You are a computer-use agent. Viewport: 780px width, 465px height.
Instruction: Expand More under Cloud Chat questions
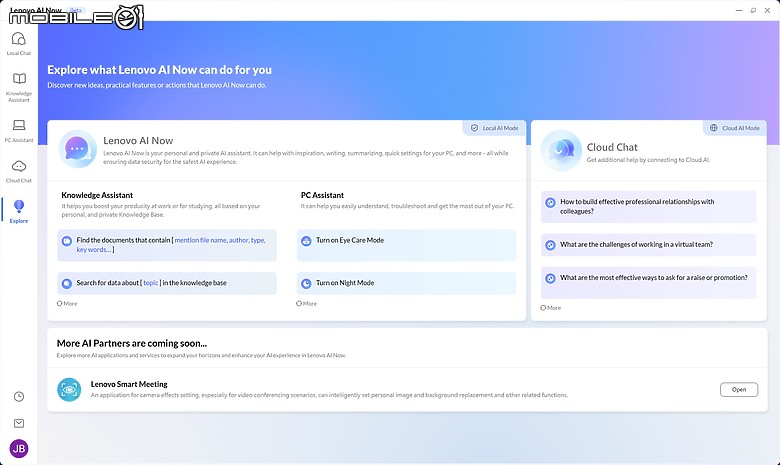(x=551, y=308)
